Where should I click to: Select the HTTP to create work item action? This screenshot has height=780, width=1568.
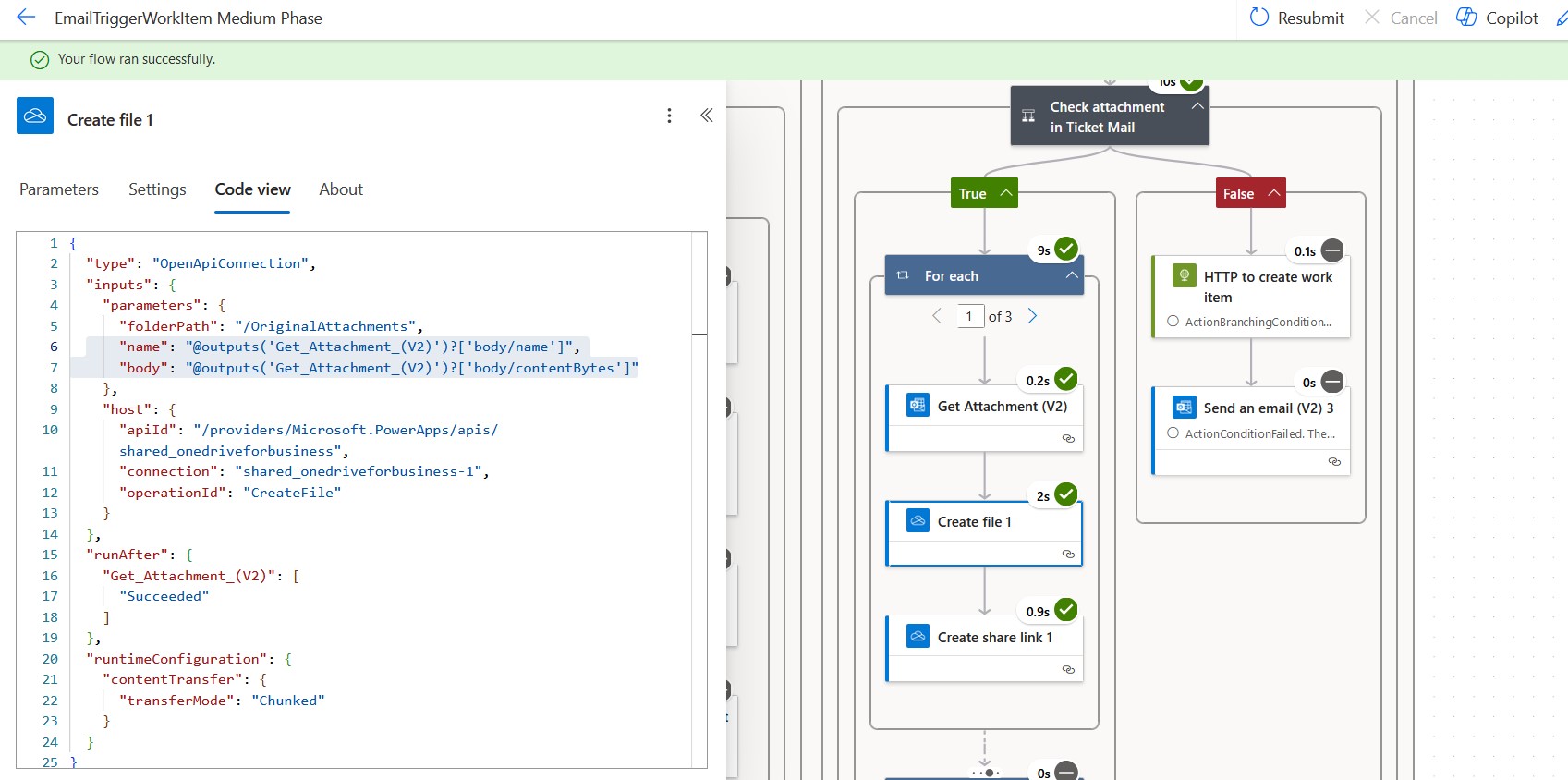1251,297
